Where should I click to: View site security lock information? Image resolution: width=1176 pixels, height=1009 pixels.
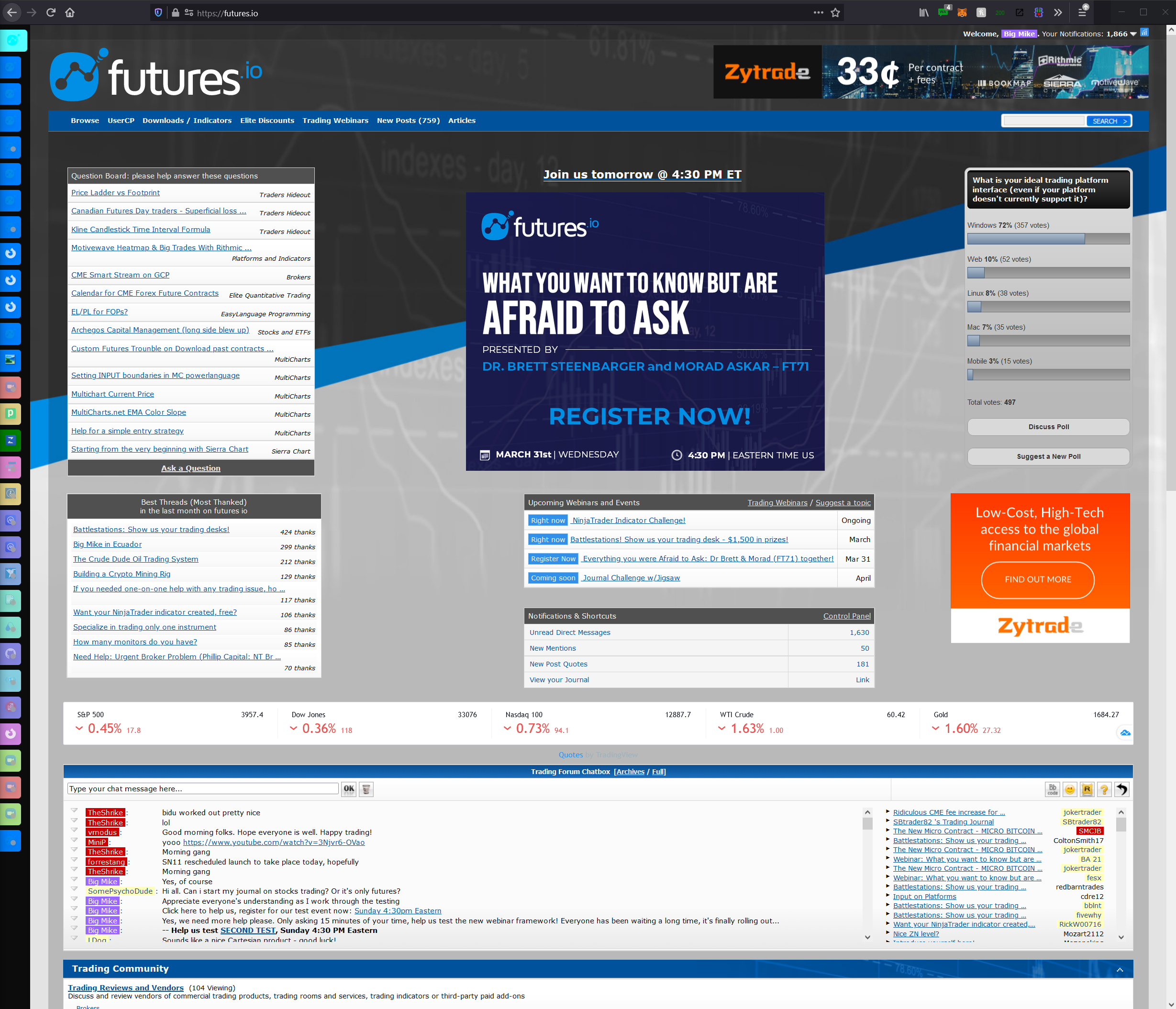point(176,12)
